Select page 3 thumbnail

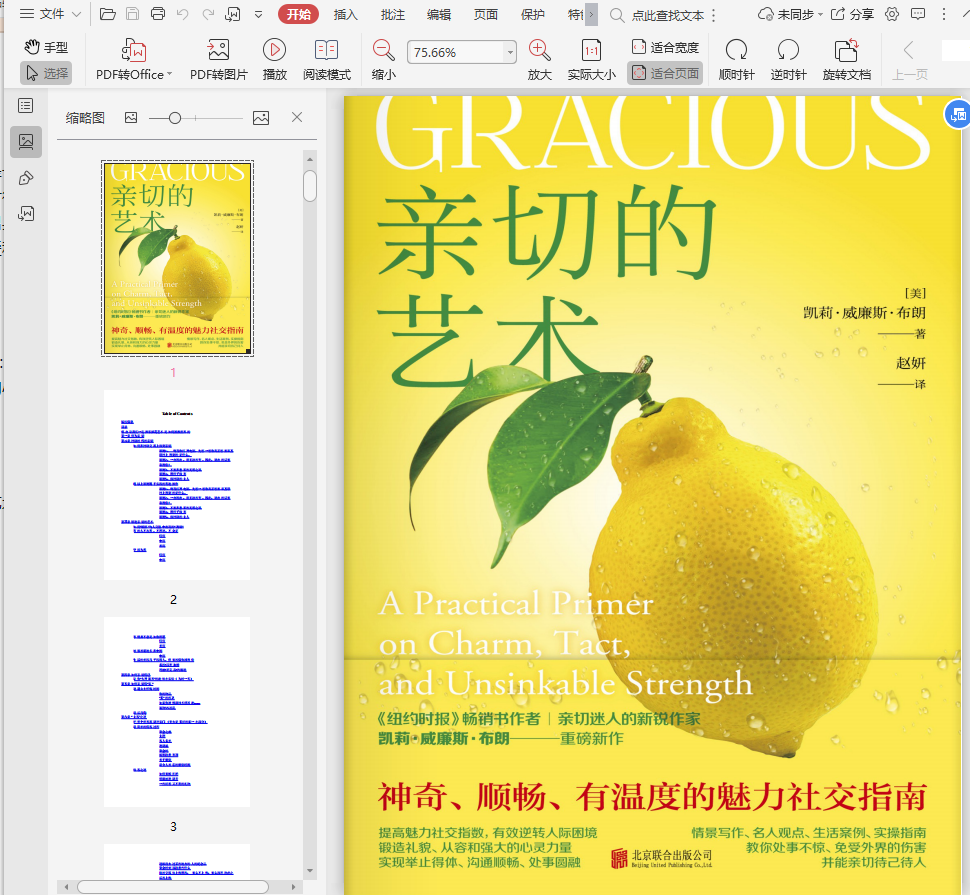(177, 712)
